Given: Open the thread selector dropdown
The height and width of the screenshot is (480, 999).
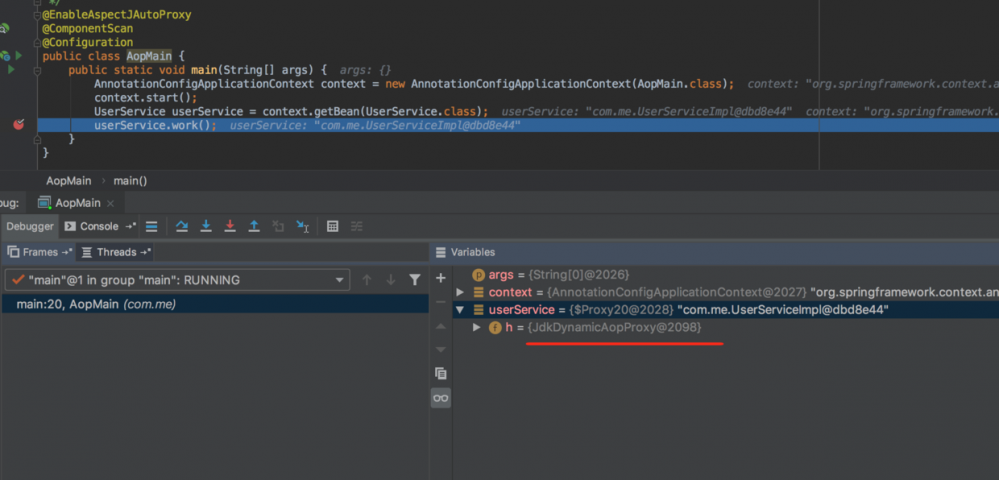Looking at the screenshot, I should (340, 280).
